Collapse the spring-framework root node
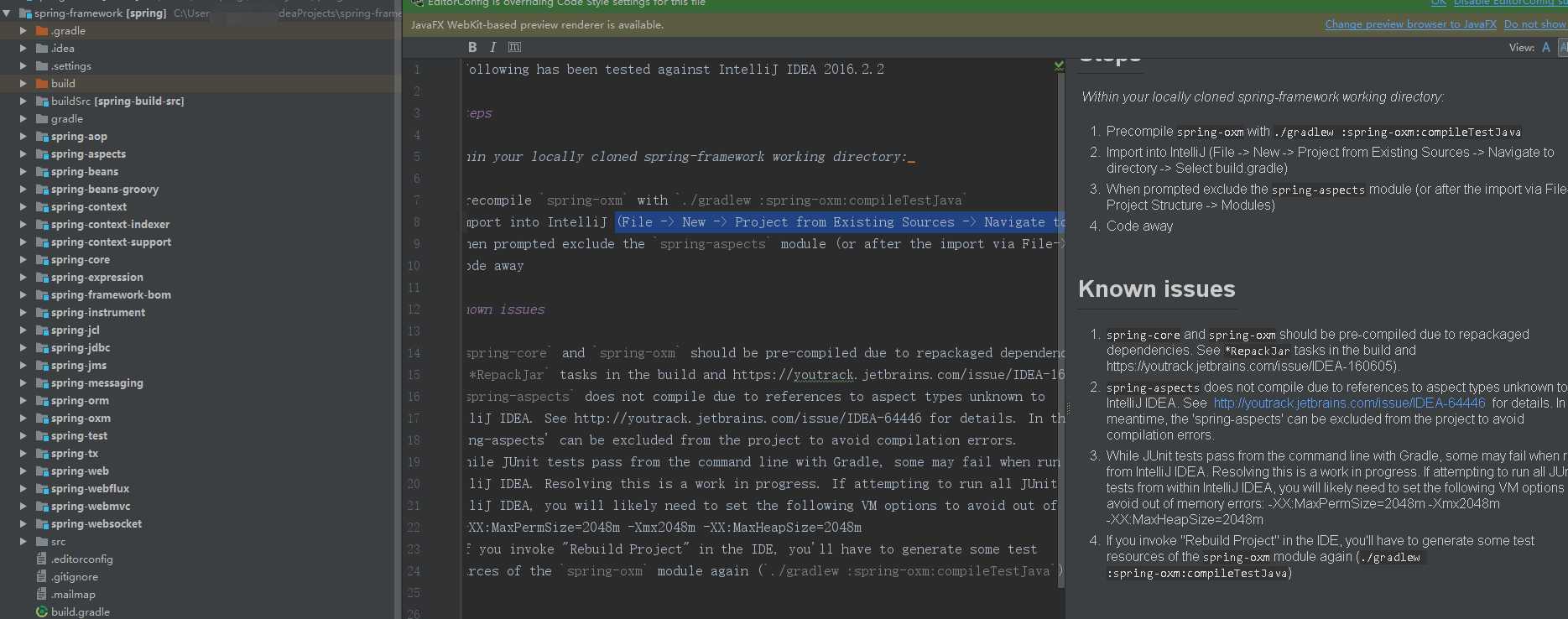The width and height of the screenshot is (1568, 619). pos(7,13)
